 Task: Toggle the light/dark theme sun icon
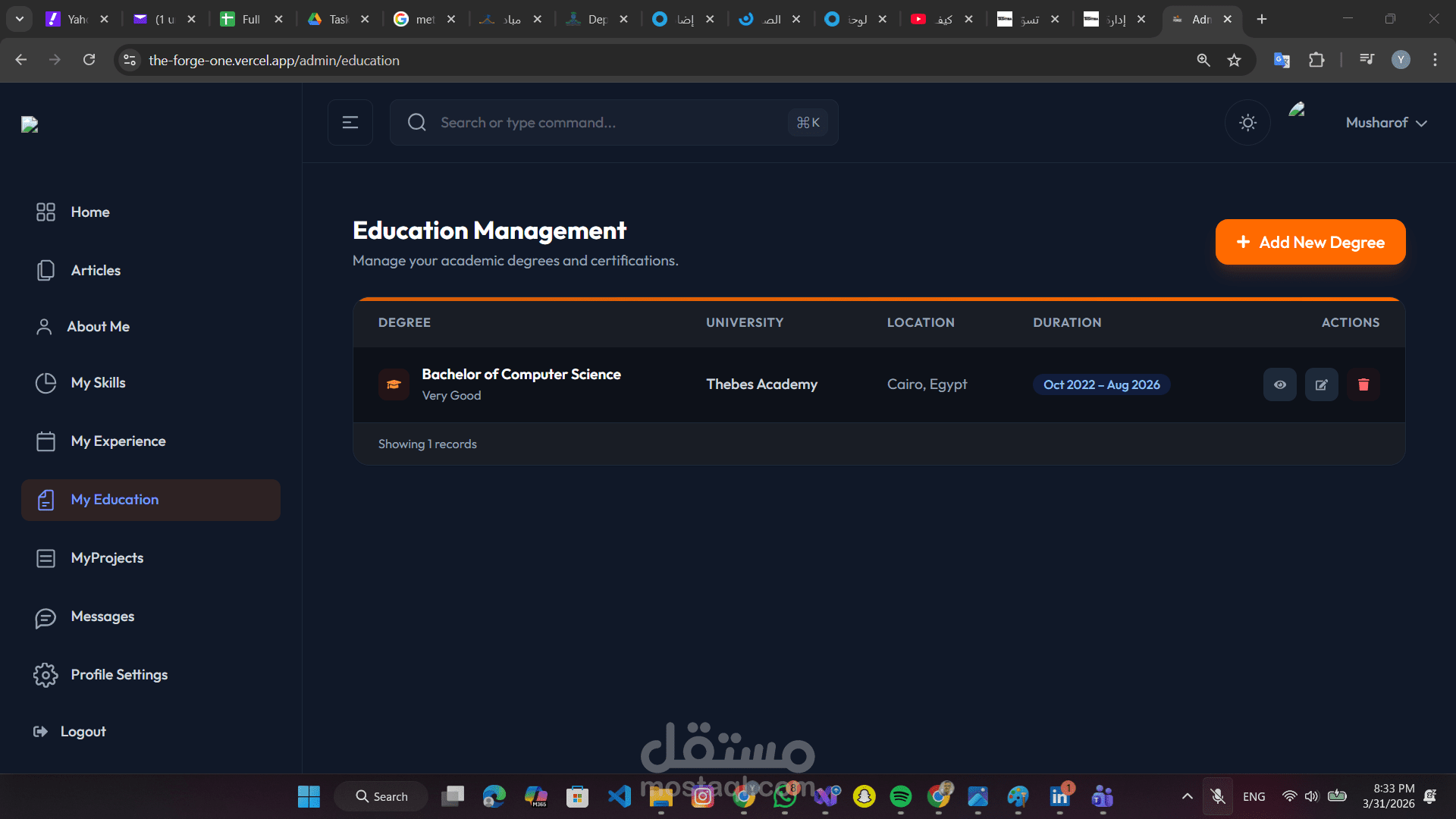[1247, 122]
